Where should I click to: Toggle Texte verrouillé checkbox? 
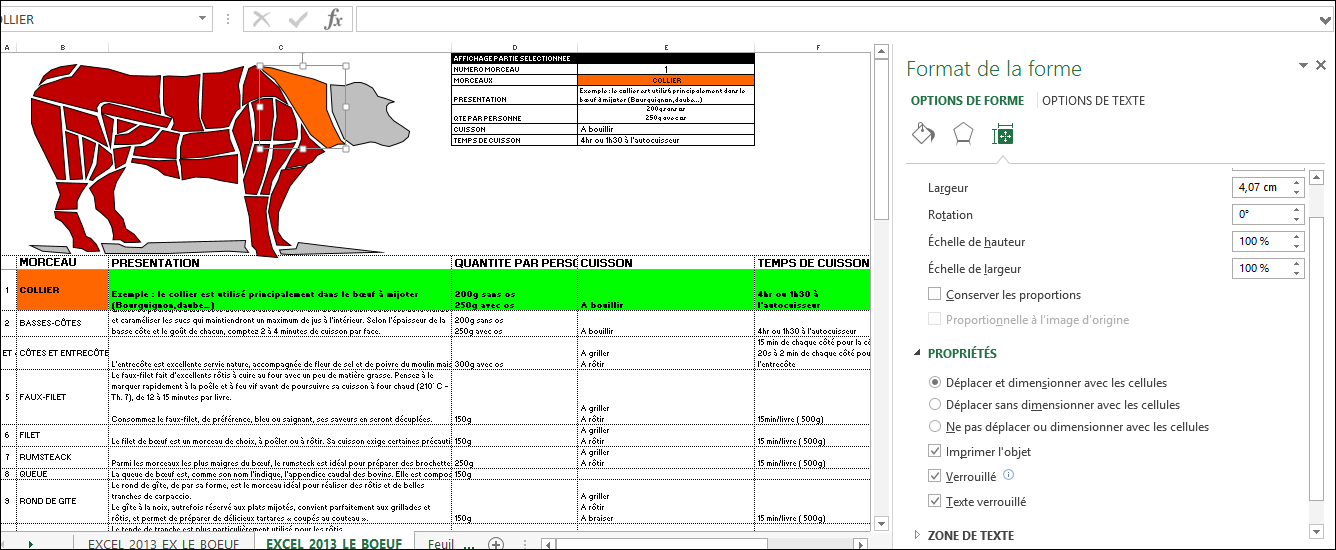point(935,501)
